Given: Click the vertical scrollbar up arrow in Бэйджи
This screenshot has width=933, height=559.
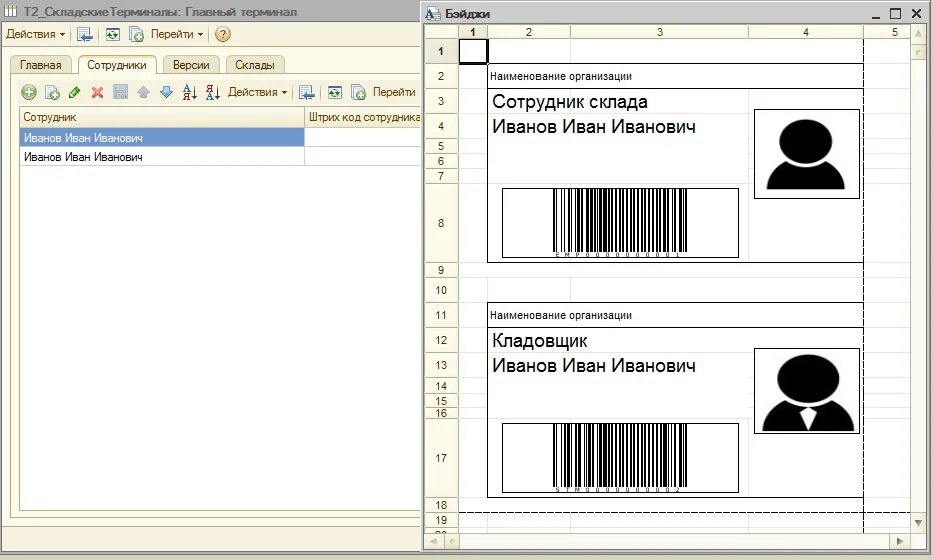Looking at the screenshot, I should 918,35.
